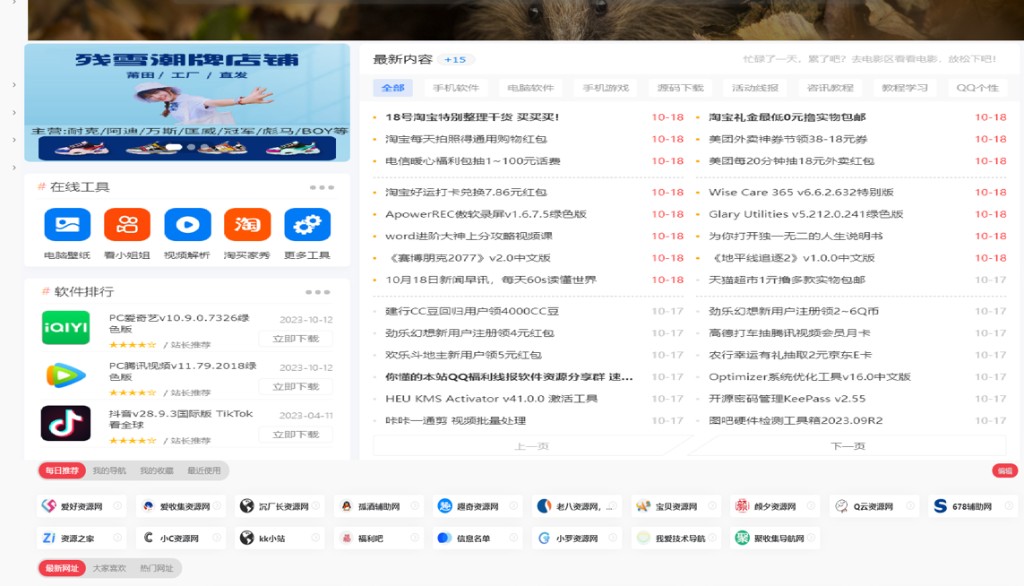The width and height of the screenshot is (1024, 586).
Task: Select the 每日推荐 navigation tab
Action: point(62,470)
